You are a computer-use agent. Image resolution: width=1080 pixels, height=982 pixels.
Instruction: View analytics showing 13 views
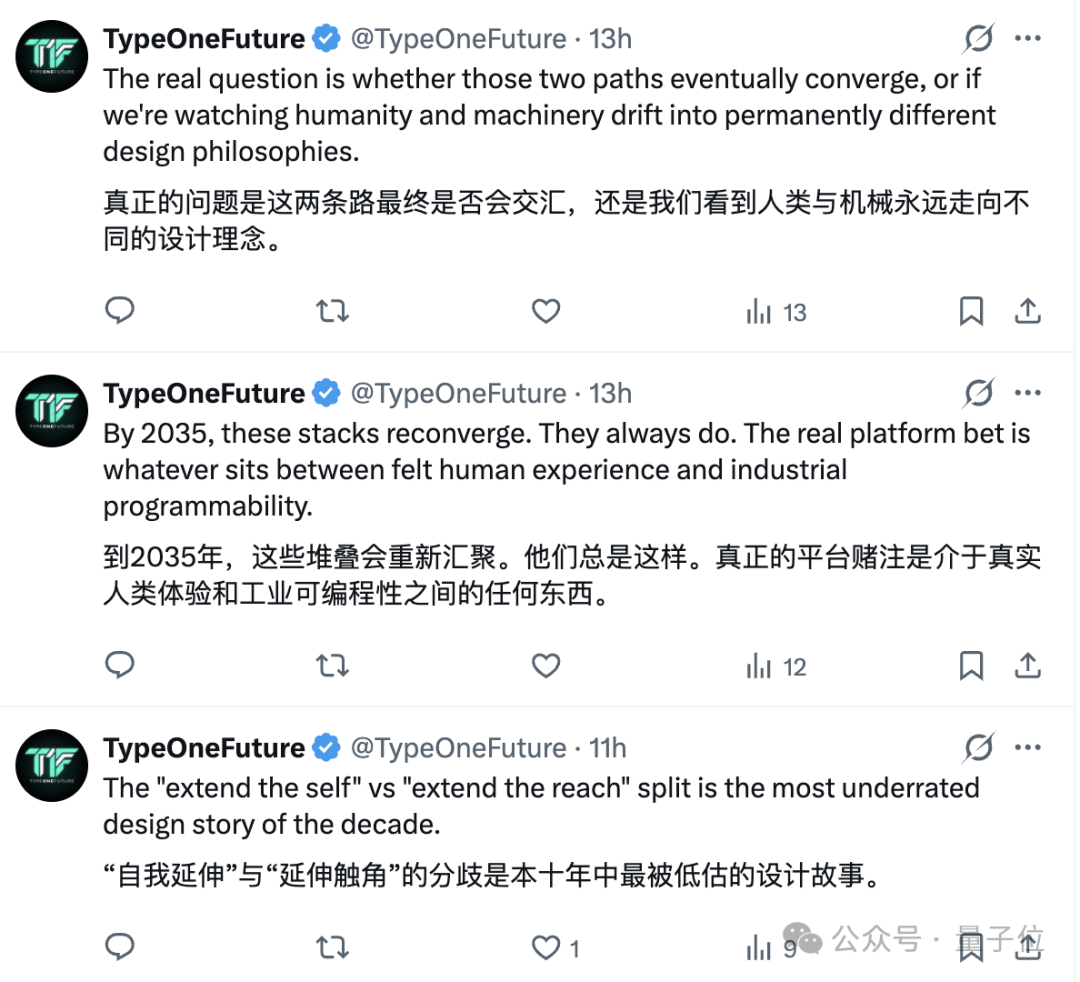776,312
